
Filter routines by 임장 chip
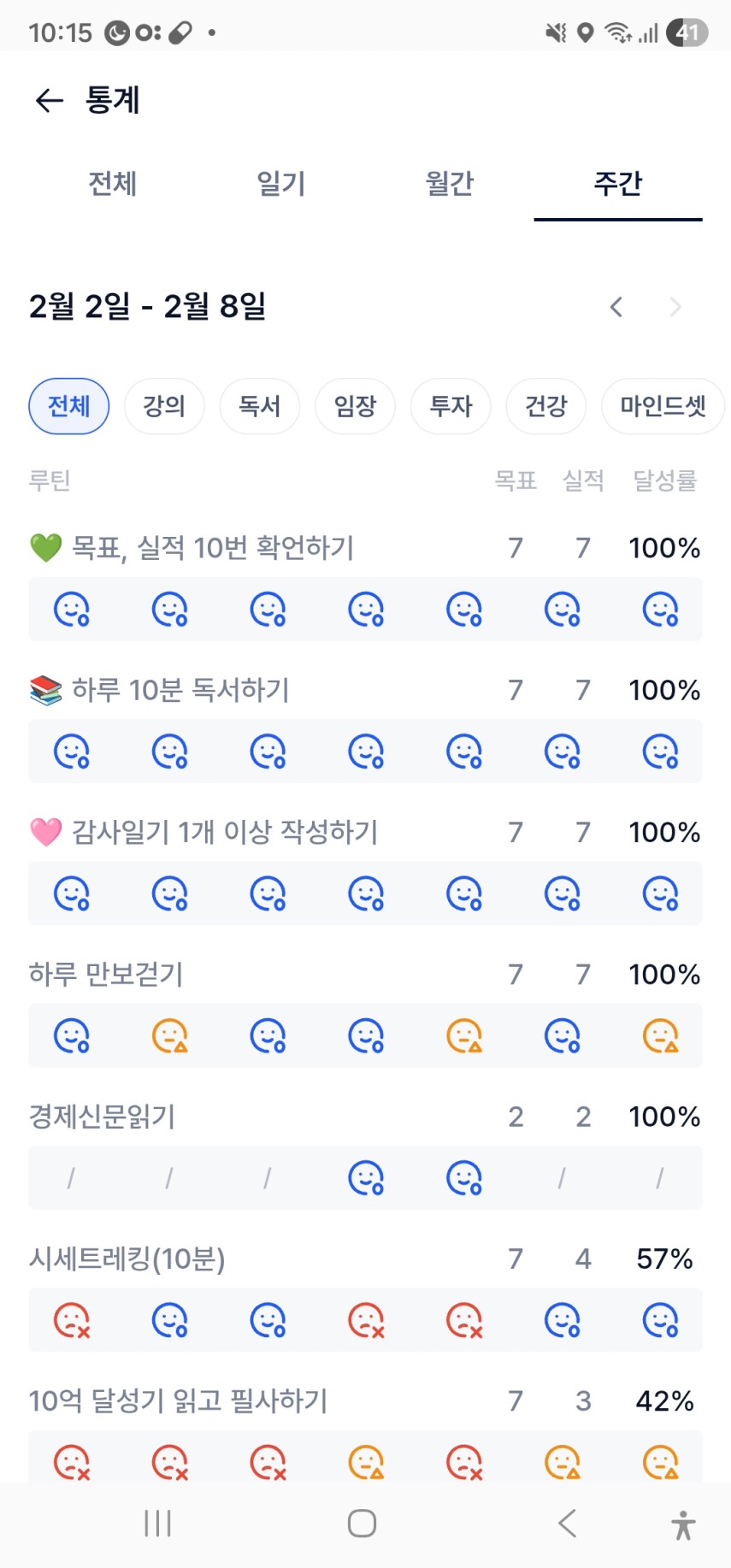355,406
